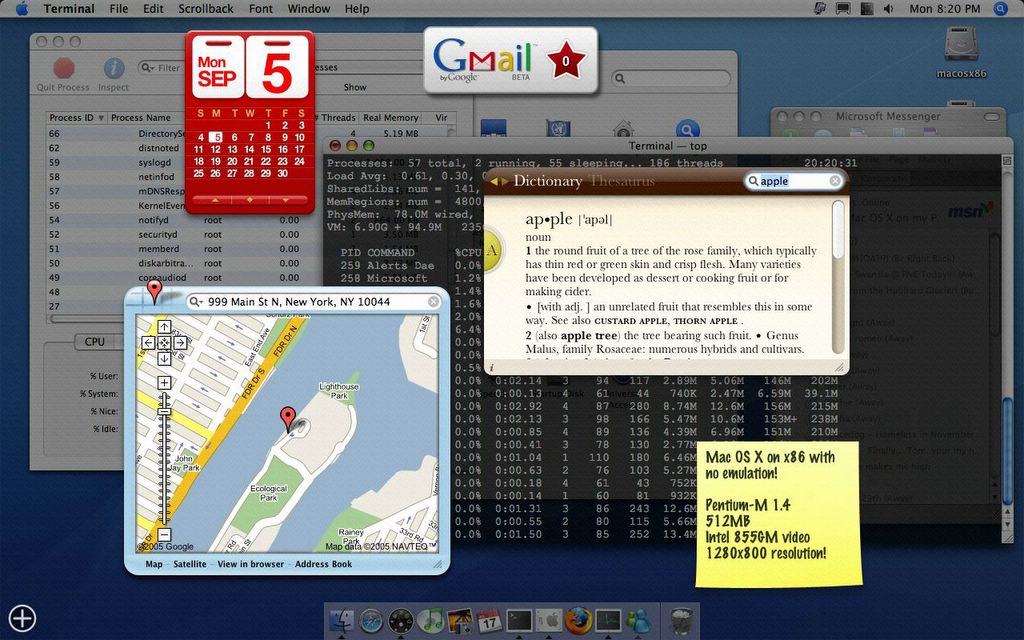Switch to Terminal via Dock icon
The width and height of the screenshot is (1024, 640).
pos(519,620)
